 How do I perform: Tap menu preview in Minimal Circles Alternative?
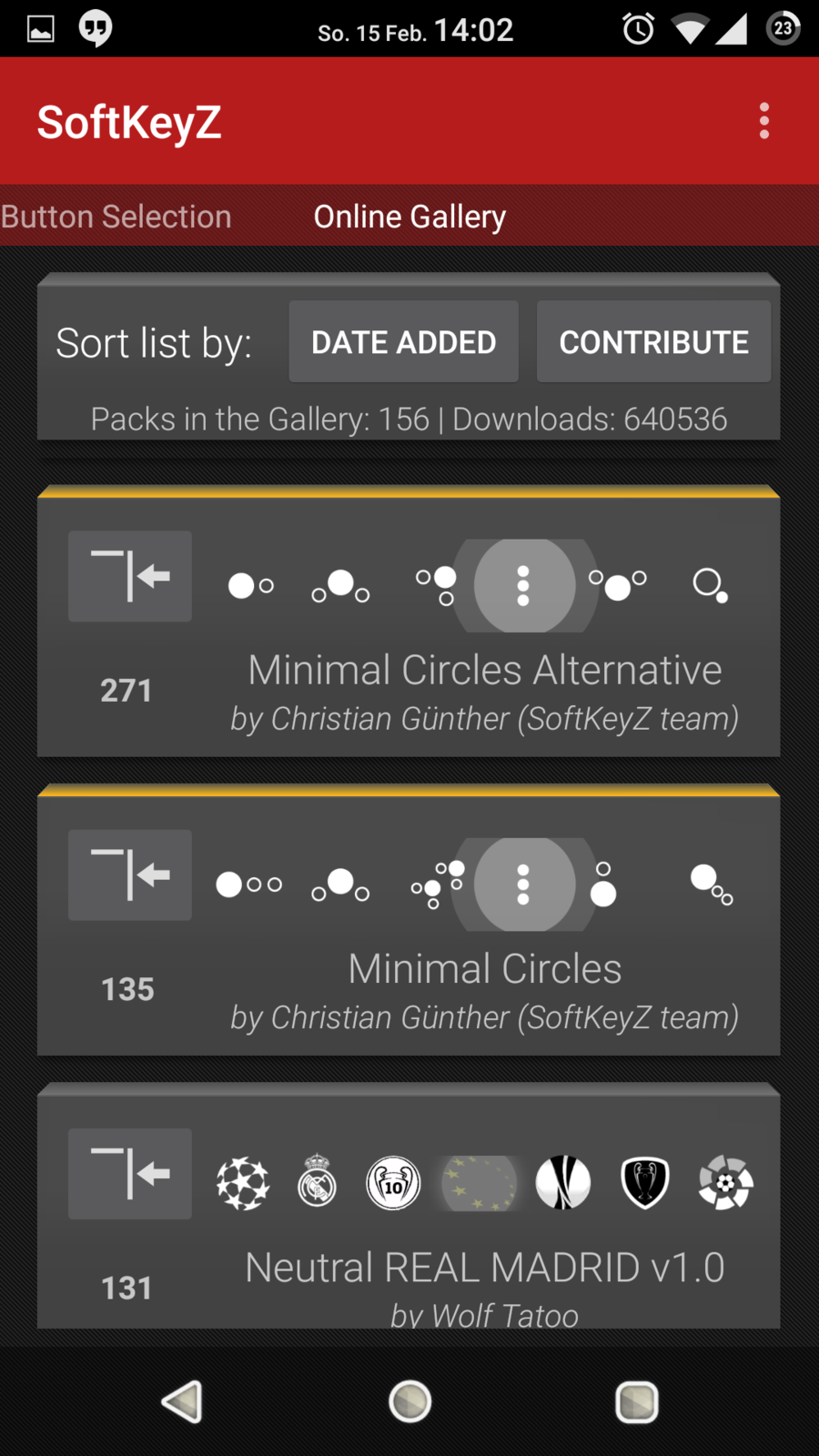click(x=524, y=586)
